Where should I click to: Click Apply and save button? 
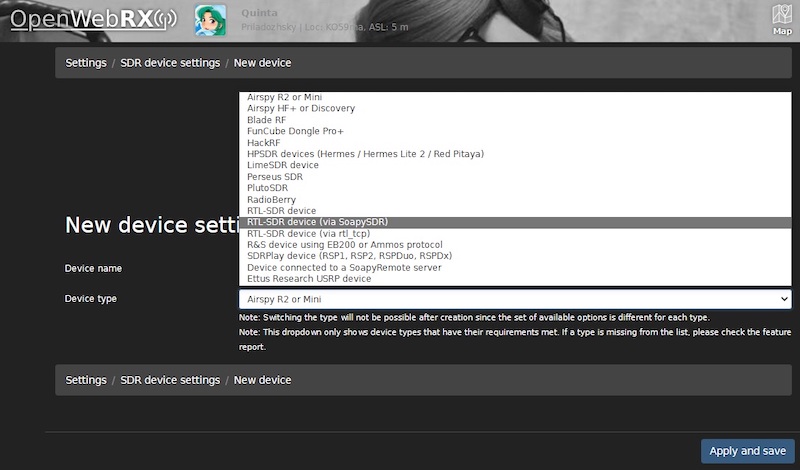pyautogui.click(x=747, y=451)
